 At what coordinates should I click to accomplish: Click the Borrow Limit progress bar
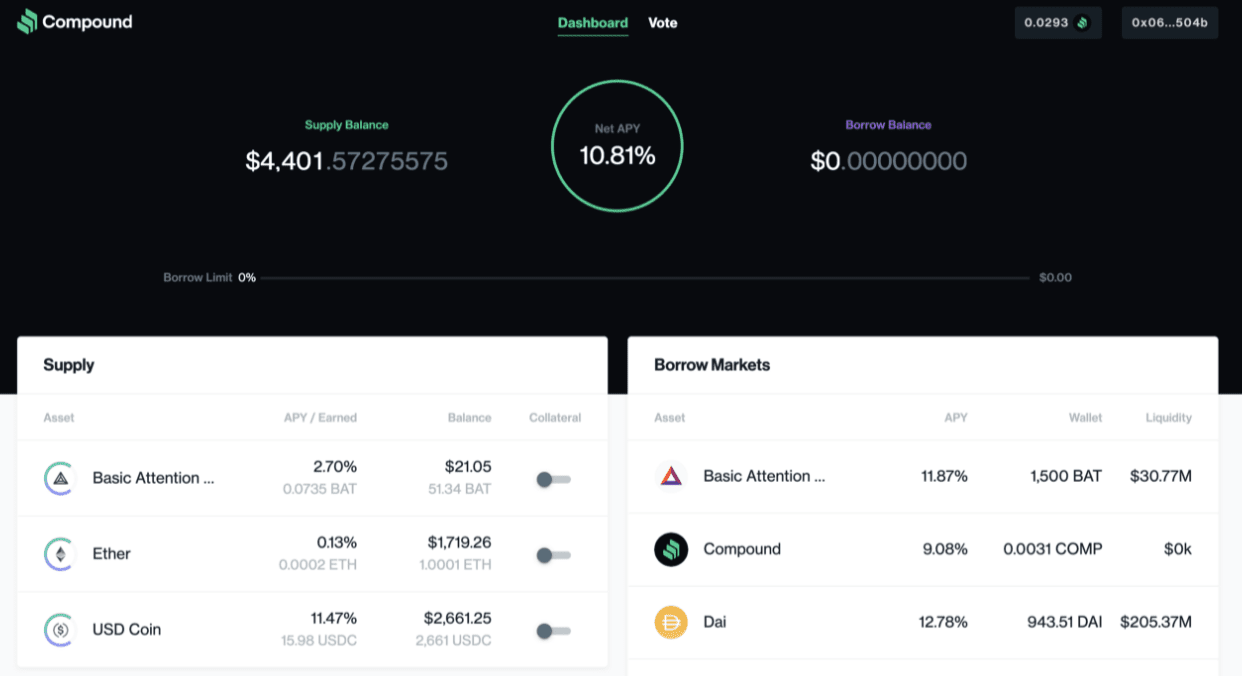(645, 277)
